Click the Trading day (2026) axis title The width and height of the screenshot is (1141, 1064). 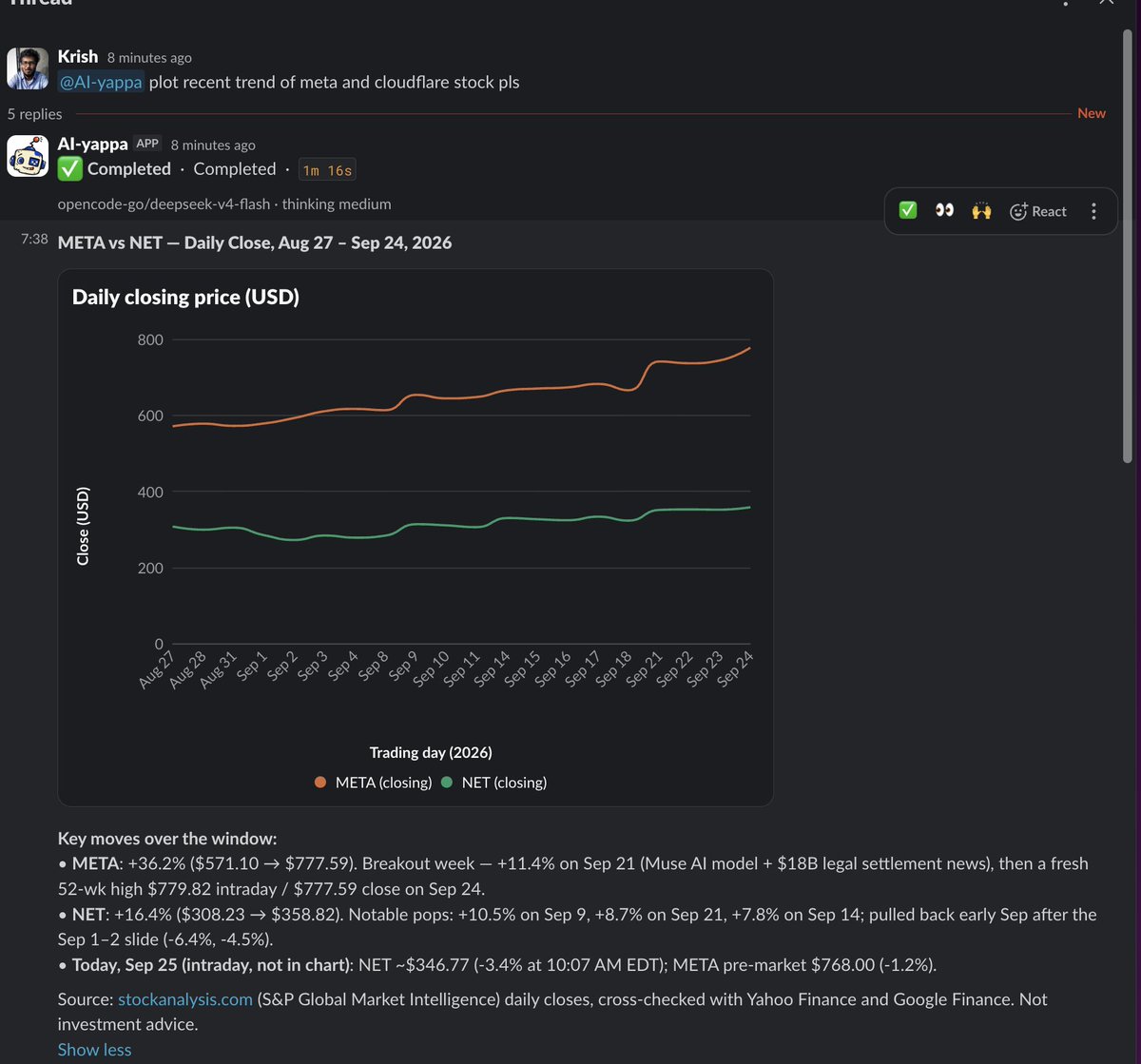tap(431, 752)
